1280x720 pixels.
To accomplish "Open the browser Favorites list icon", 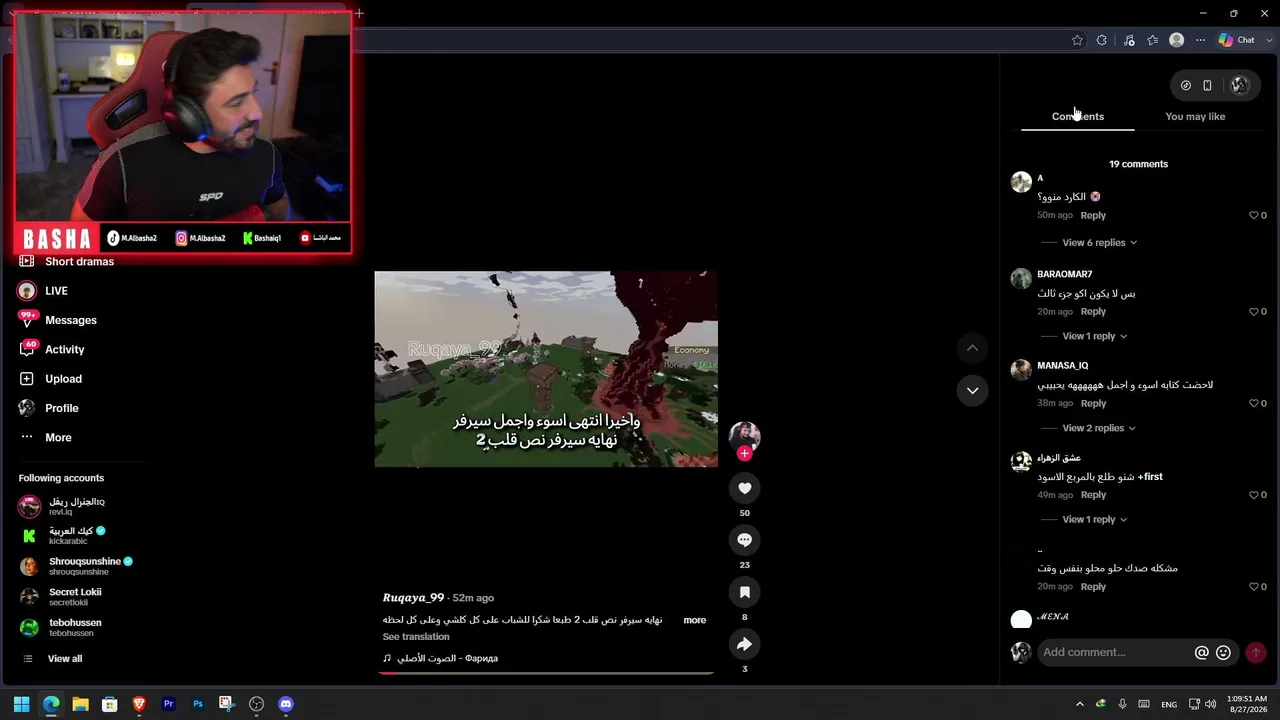I will pos(1153,40).
